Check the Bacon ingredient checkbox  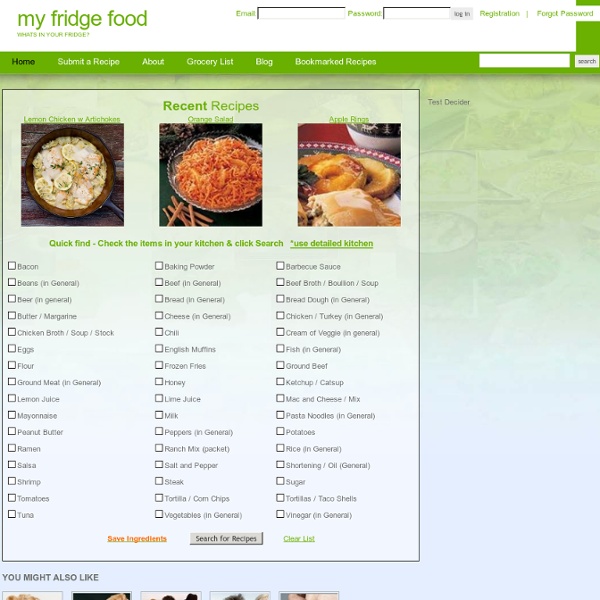pos(12,266)
